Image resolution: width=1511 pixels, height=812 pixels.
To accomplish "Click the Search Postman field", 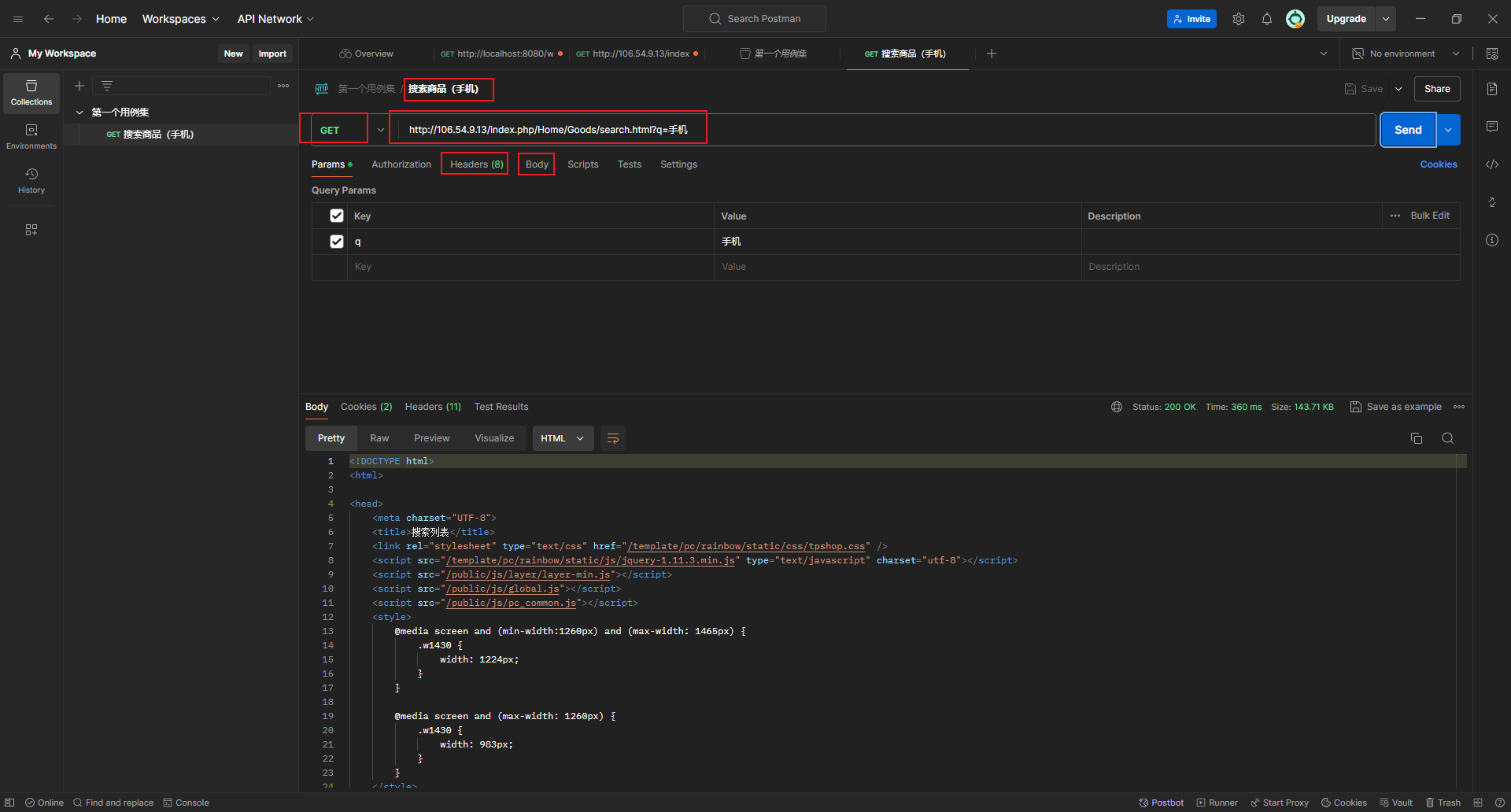I will (755, 19).
